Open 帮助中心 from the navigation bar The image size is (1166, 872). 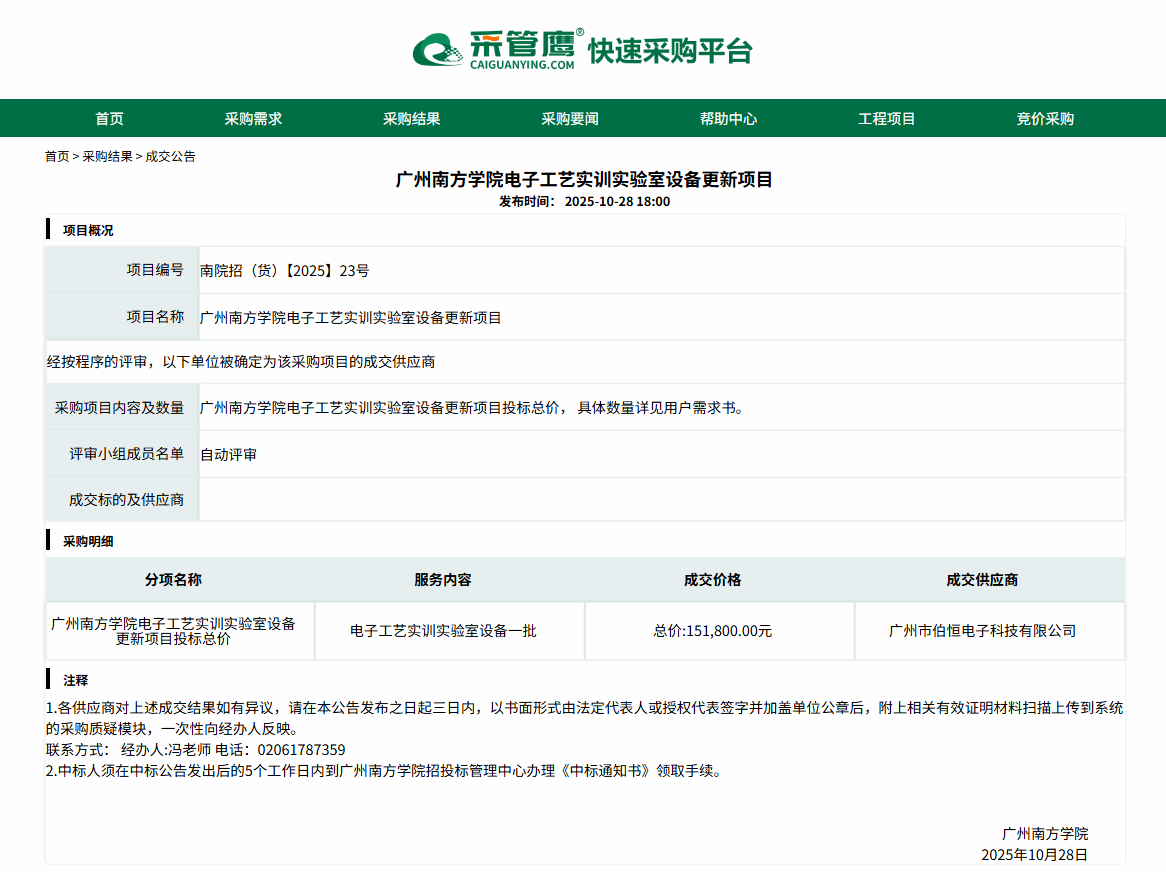coord(728,119)
